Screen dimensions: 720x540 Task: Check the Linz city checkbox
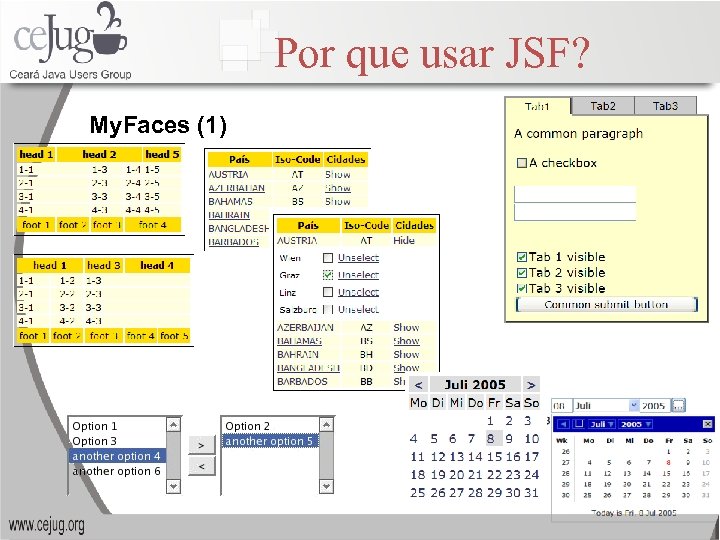tap(327, 292)
